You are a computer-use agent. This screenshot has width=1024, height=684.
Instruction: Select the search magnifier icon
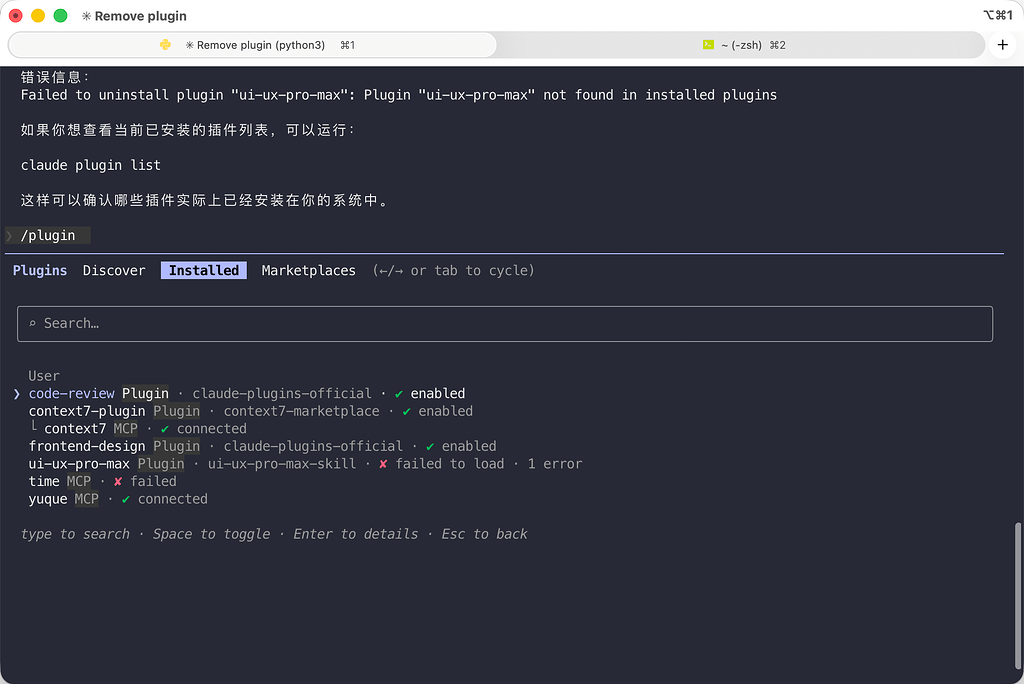point(32,323)
